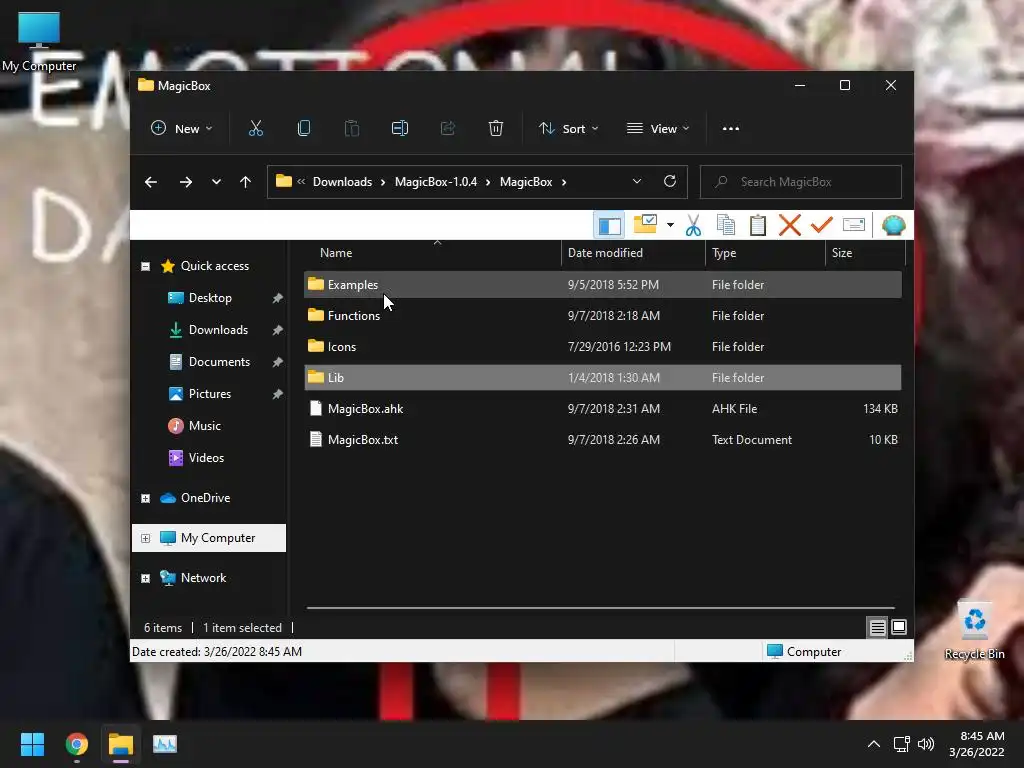This screenshot has height=768, width=1024.
Task: Click the Copy icon in command bar
Action: click(304, 129)
